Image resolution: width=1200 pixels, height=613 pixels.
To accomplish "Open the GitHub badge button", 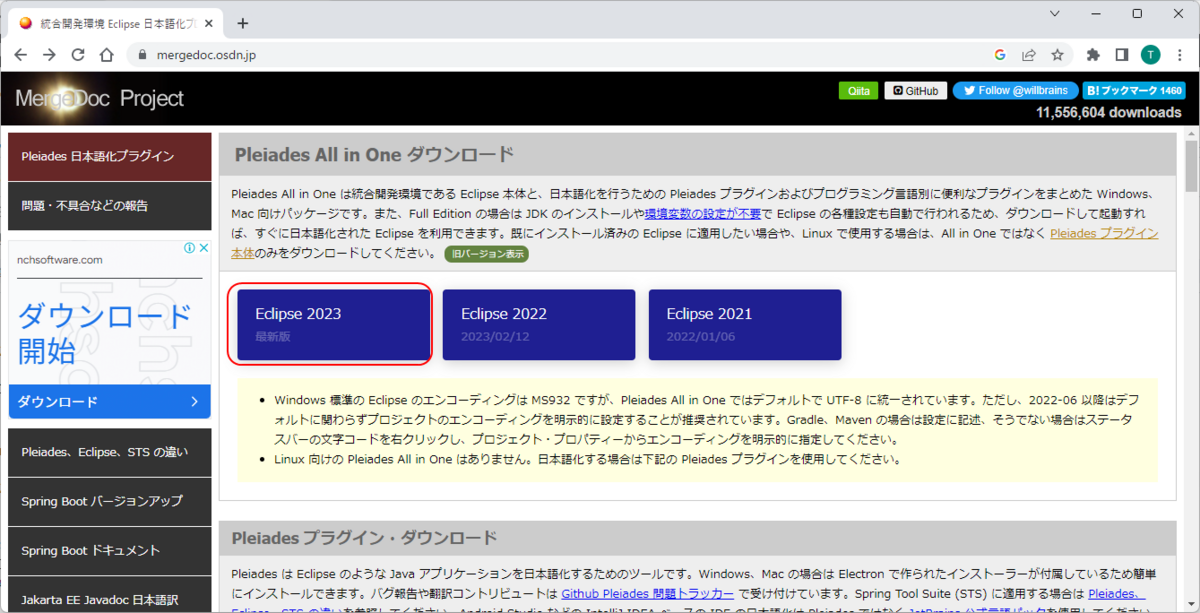I will [x=916, y=90].
